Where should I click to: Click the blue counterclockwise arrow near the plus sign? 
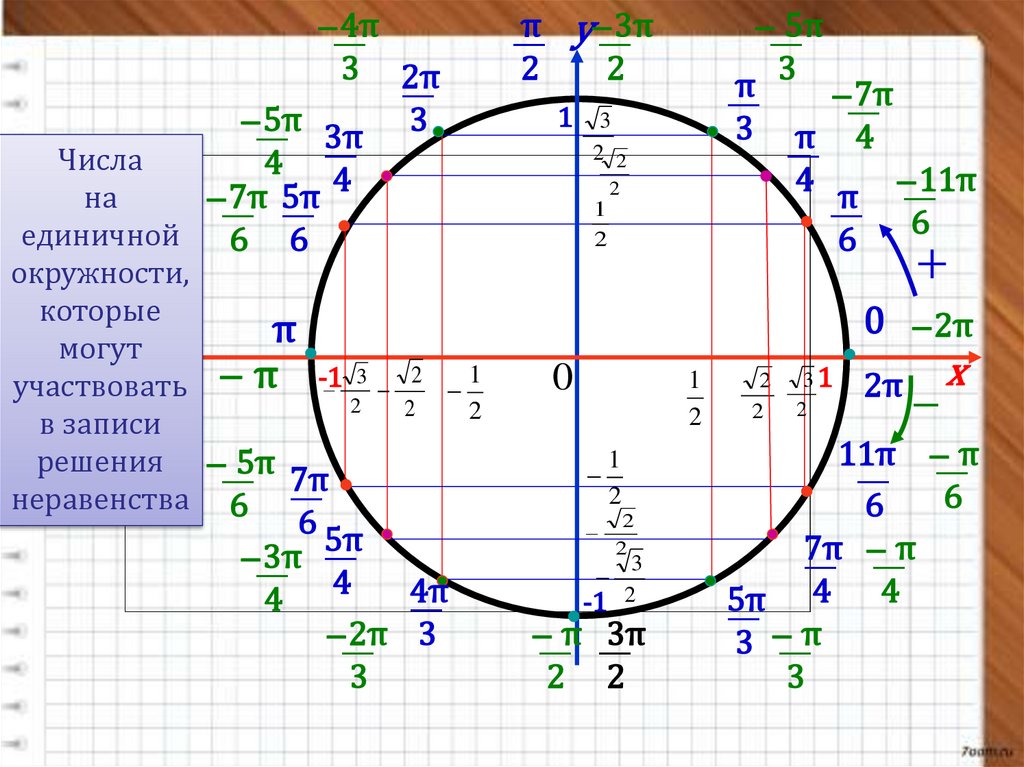pos(897,259)
